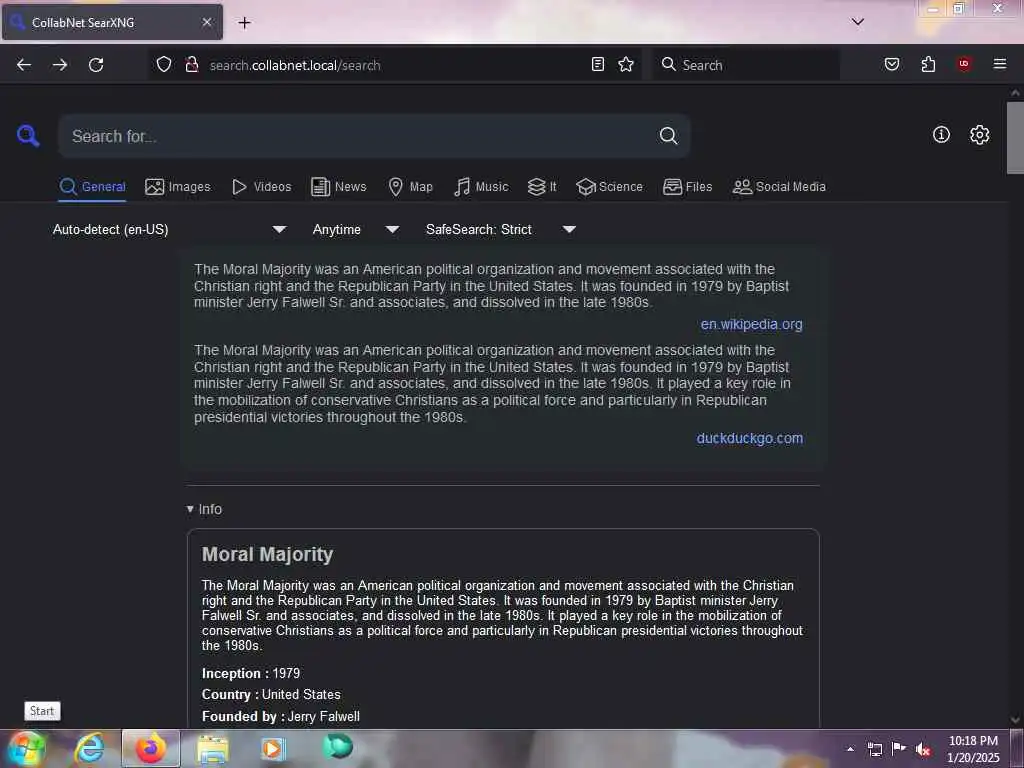The height and width of the screenshot is (768, 1024).
Task: Open Auto-detect (en-US) language dropdown
Action: (x=170, y=229)
